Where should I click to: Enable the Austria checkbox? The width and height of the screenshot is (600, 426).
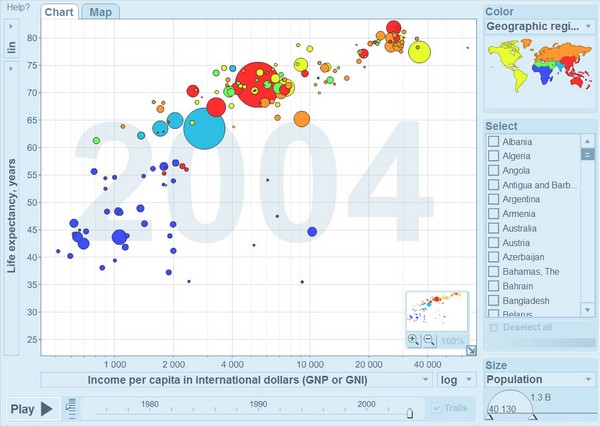coord(493,243)
